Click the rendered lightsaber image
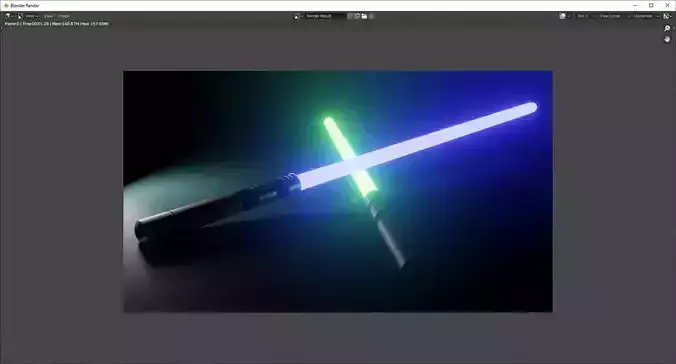Viewport: 676px width, 364px height. (x=338, y=191)
